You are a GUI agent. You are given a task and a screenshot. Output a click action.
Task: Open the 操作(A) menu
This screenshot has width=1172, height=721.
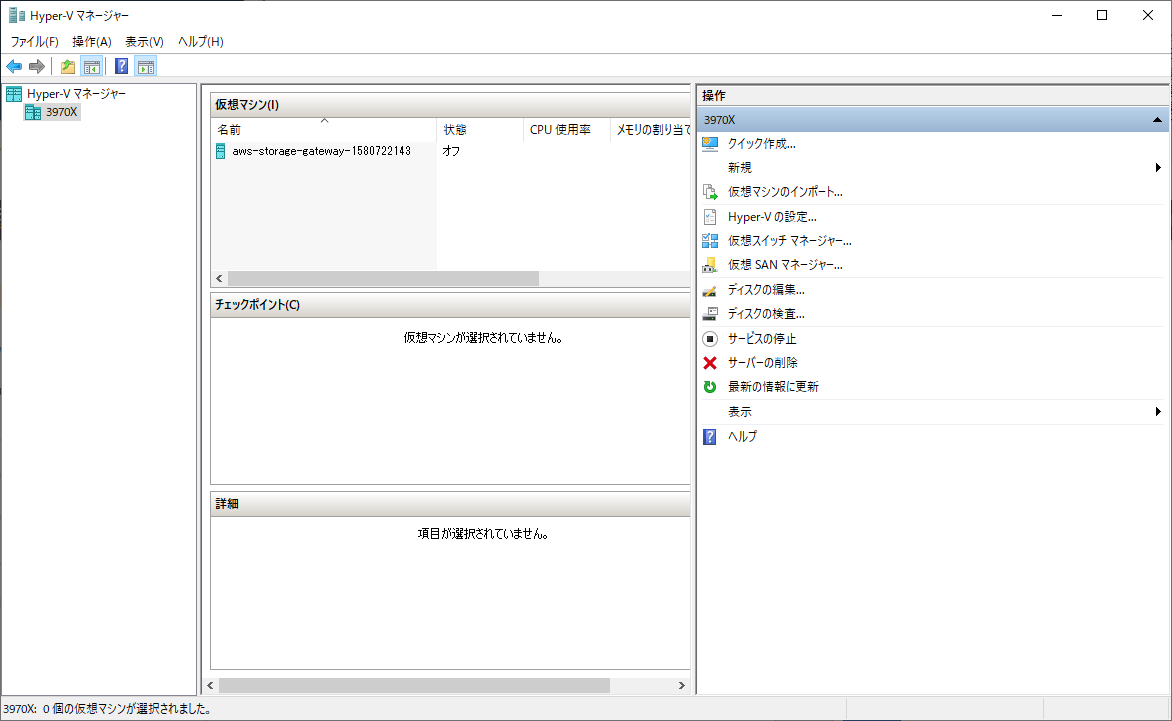[x=92, y=42]
